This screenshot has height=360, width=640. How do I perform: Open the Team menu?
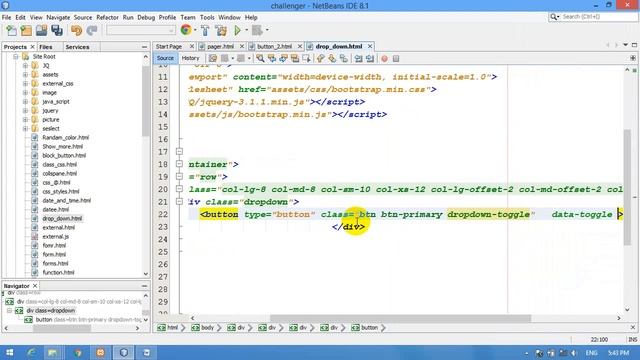pos(188,18)
